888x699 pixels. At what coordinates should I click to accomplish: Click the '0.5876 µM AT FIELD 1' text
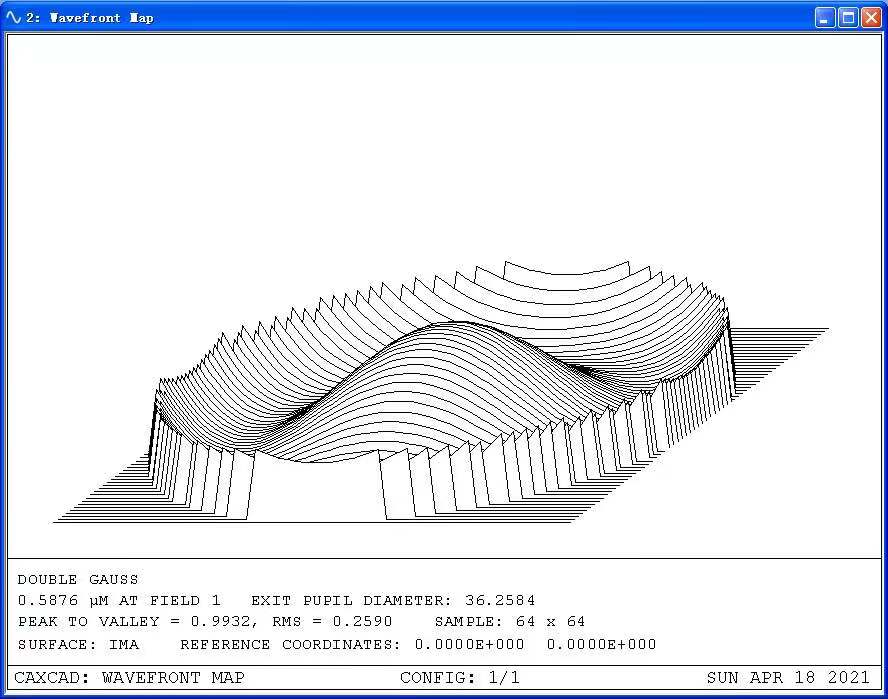tap(119, 600)
